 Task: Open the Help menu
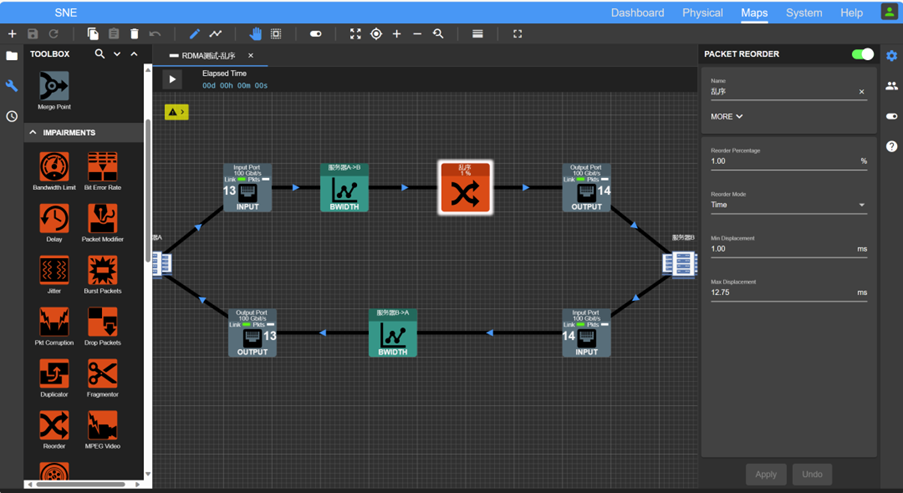pyautogui.click(x=851, y=13)
